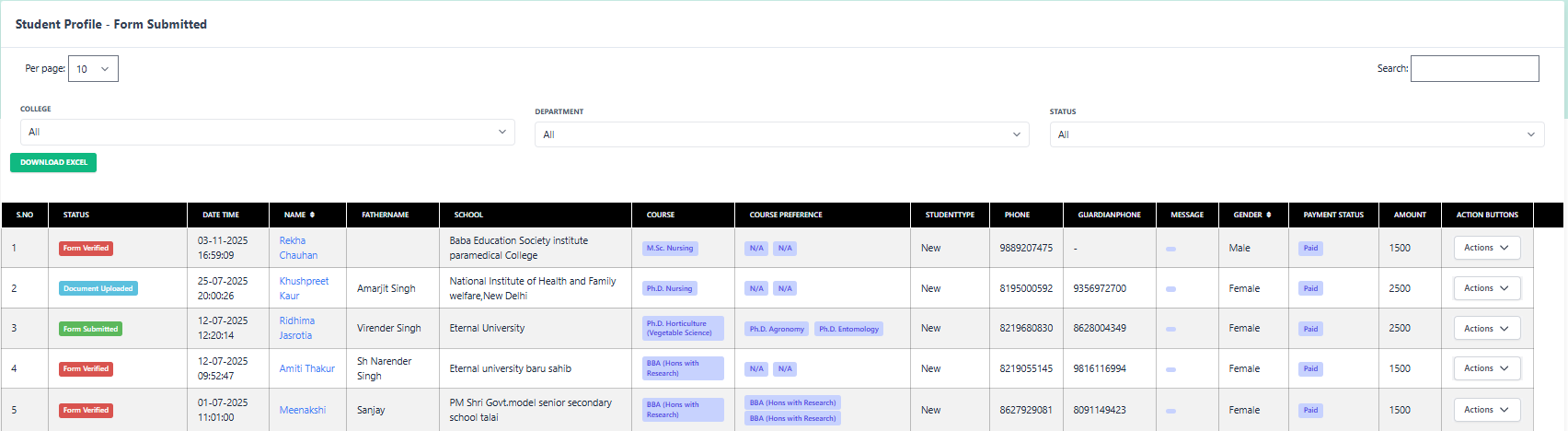Click Form Verified badge for Amiti Thakur
Image resolution: width=1568 pixels, height=431 pixels.
click(86, 368)
